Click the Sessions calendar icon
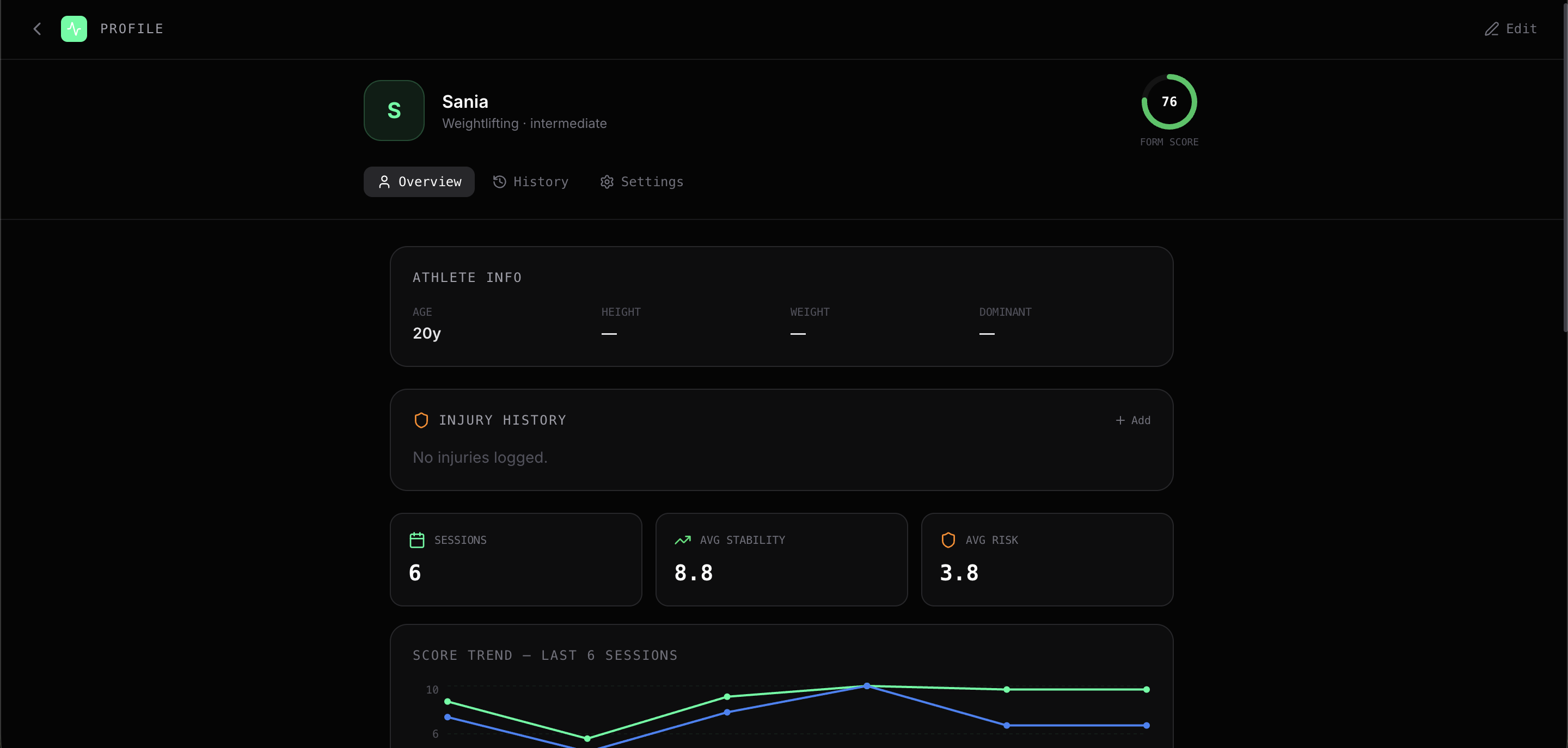 (x=416, y=540)
